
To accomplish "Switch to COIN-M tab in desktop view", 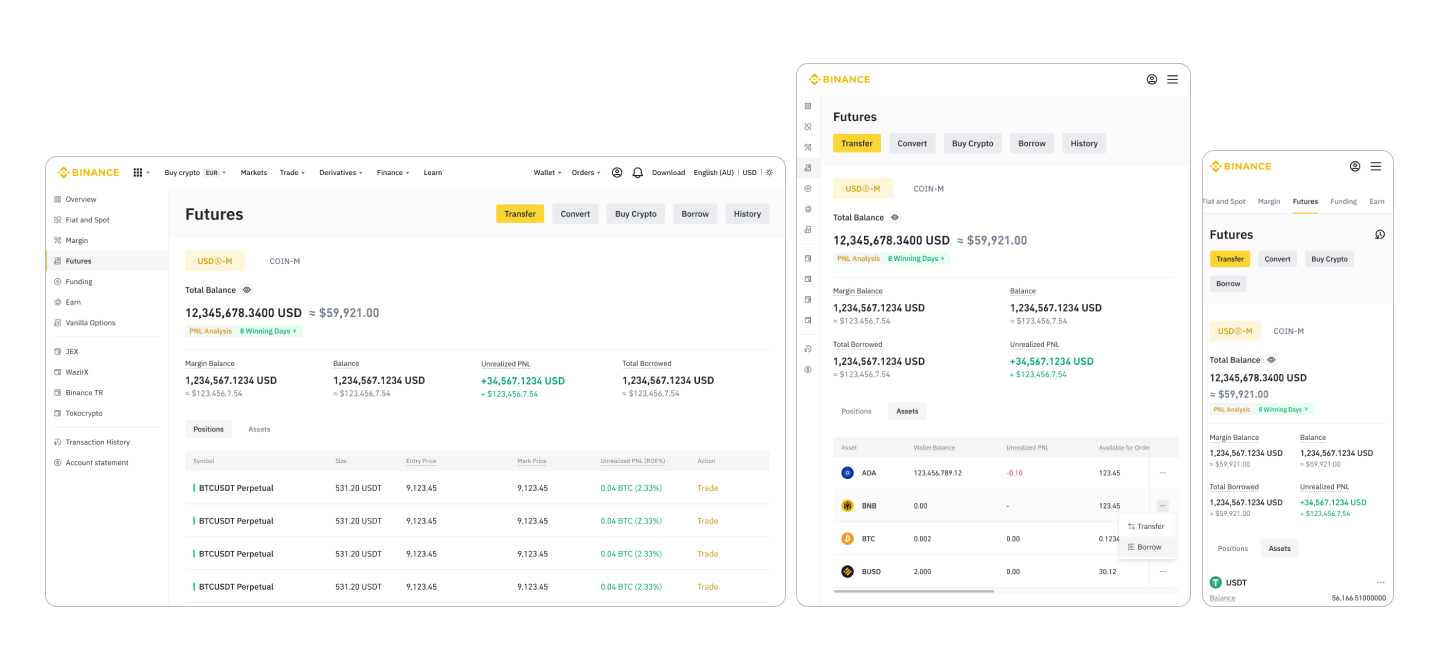I will click(285, 261).
